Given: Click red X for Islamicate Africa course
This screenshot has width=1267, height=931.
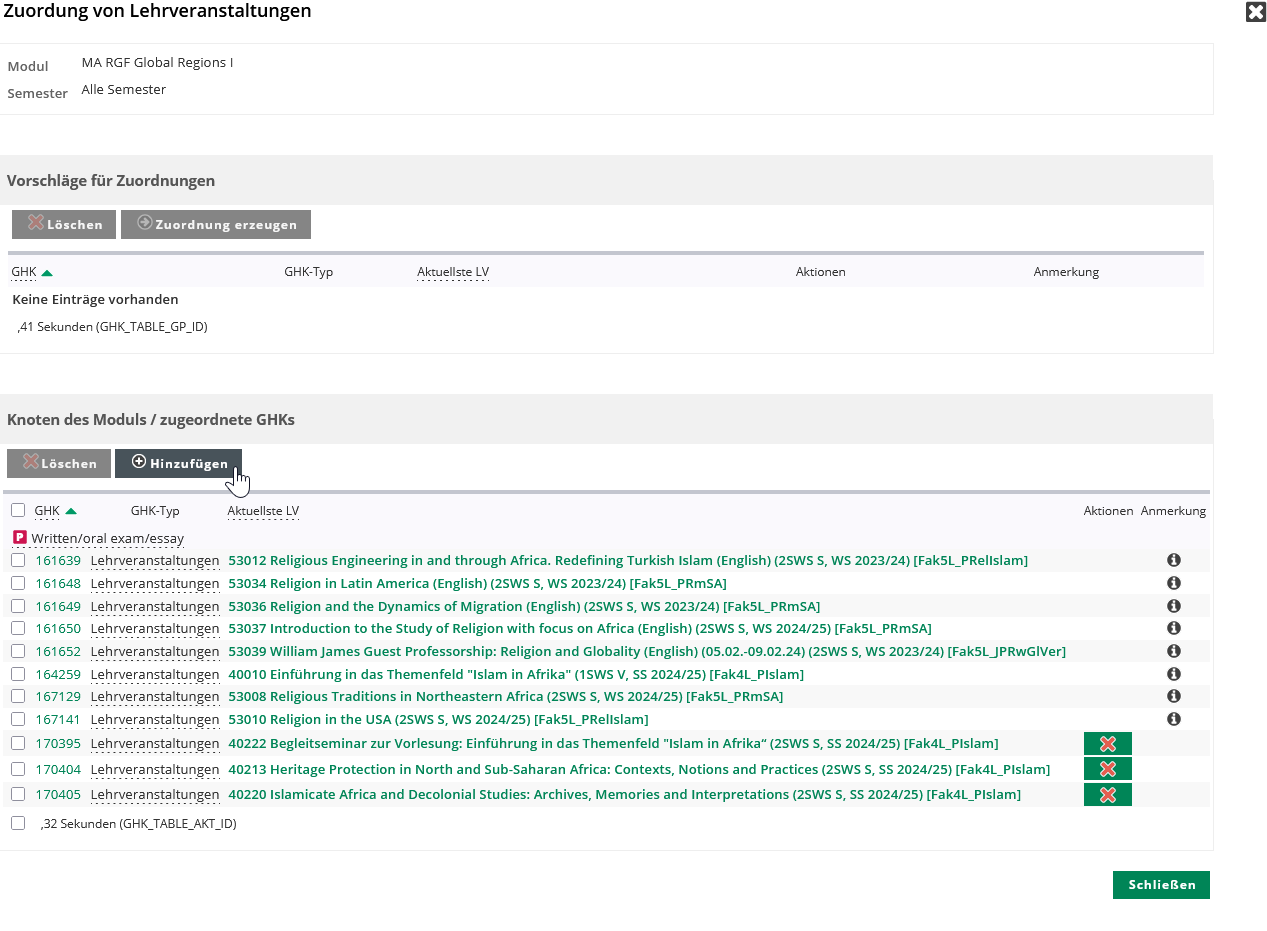Looking at the screenshot, I should pyautogui.click(x=1107, y=795).
